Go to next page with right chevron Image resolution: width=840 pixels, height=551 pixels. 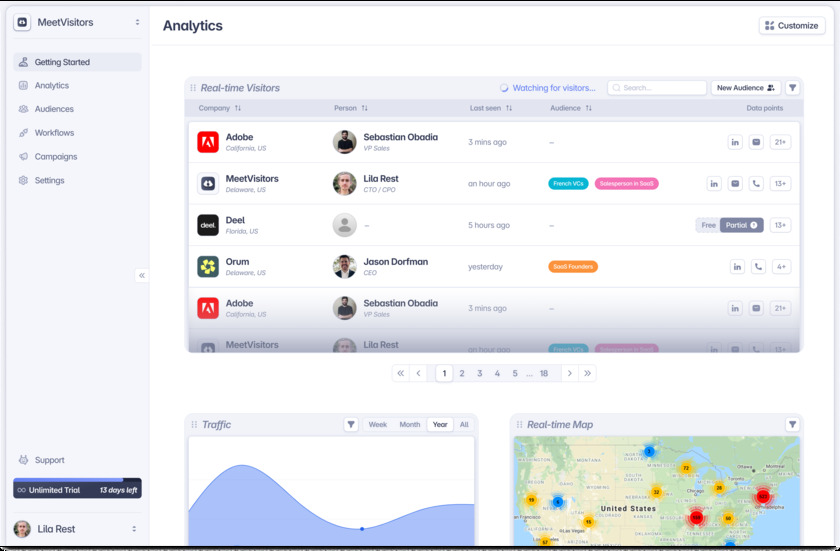[569, 373]
